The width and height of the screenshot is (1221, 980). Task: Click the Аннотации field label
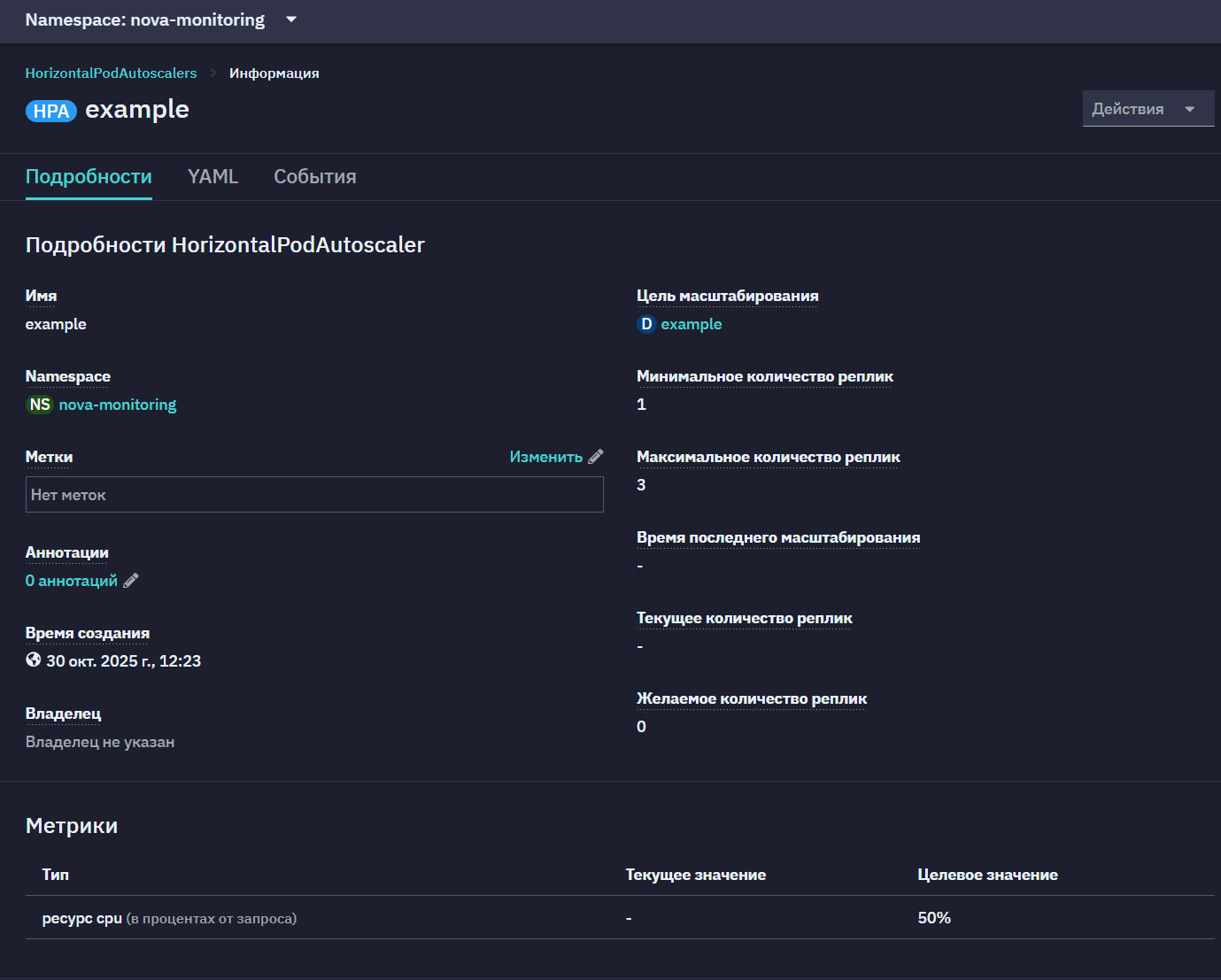pos(67,552)
